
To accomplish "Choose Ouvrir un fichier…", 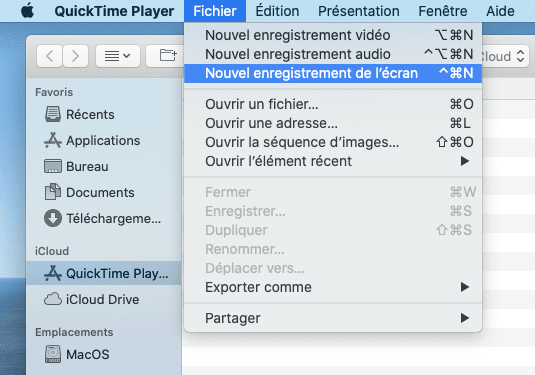I will pos(333,104).
